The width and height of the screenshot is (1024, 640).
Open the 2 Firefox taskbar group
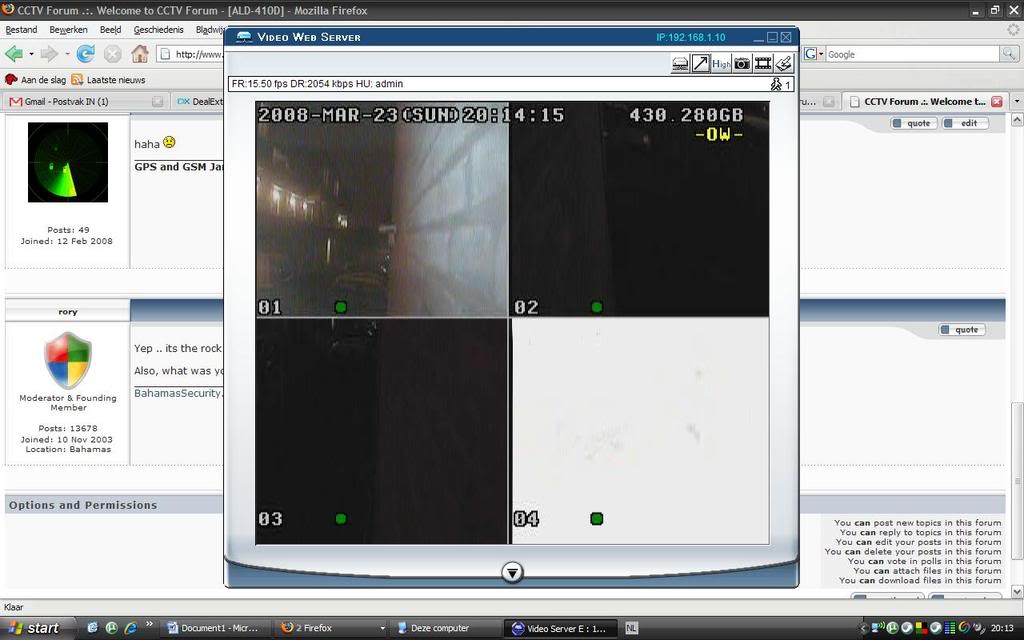tap(331, 628)
